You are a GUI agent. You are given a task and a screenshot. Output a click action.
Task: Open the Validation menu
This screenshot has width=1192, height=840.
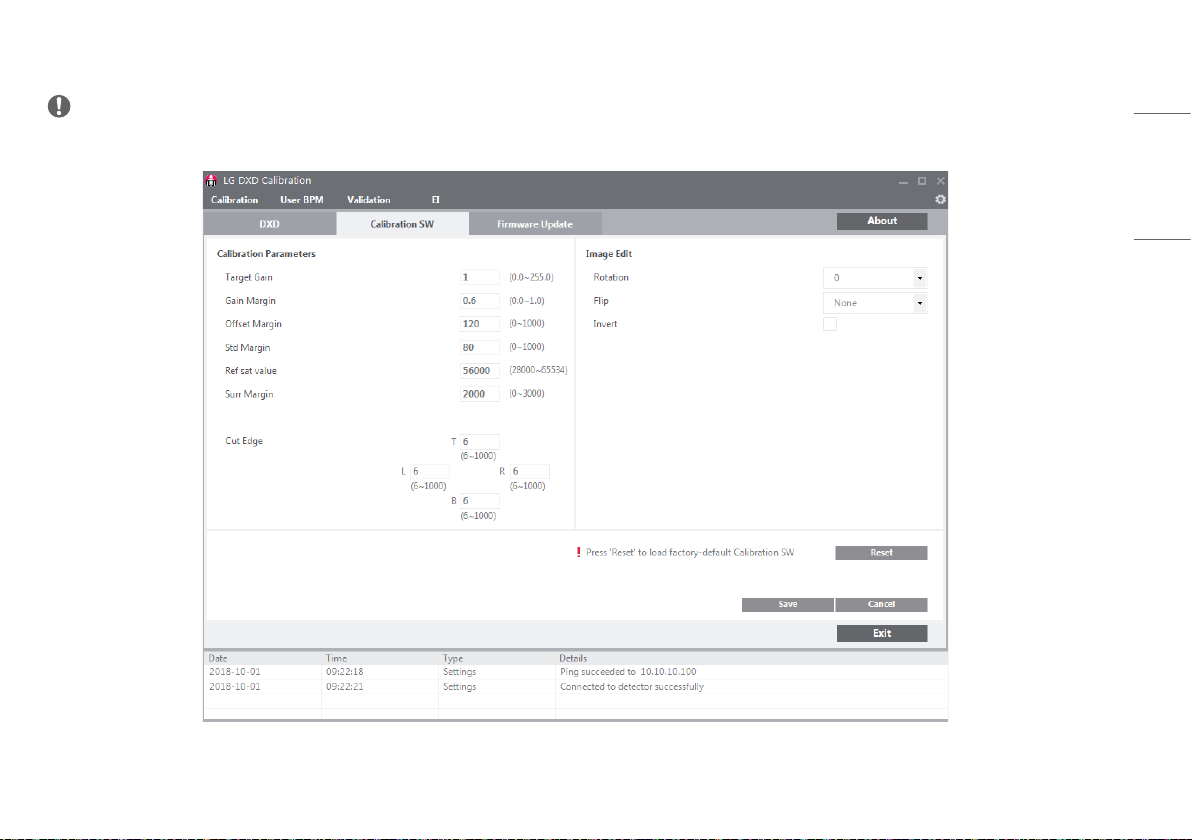[369, 200]
